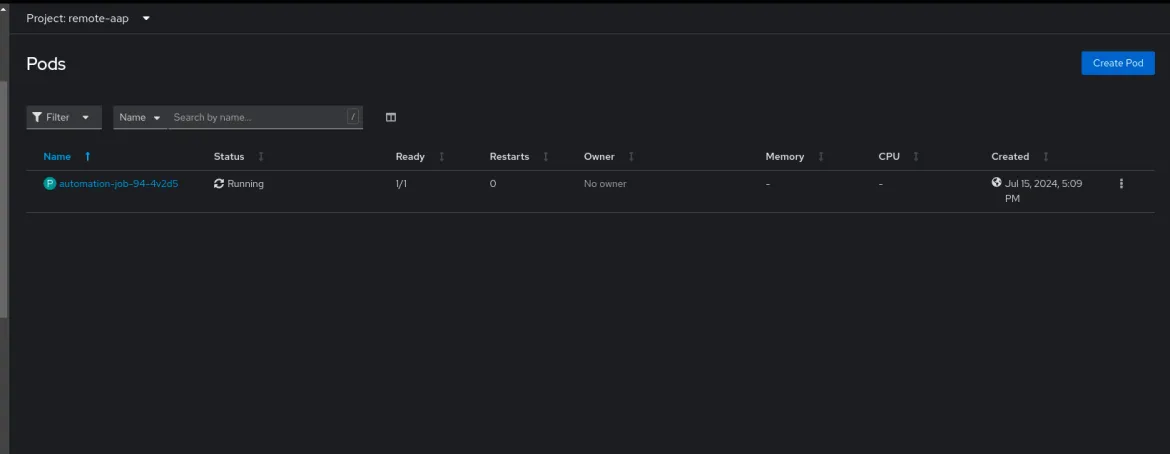Focus the Search by name field
This screenshot has width=1170, height=454.
[258, 117]
